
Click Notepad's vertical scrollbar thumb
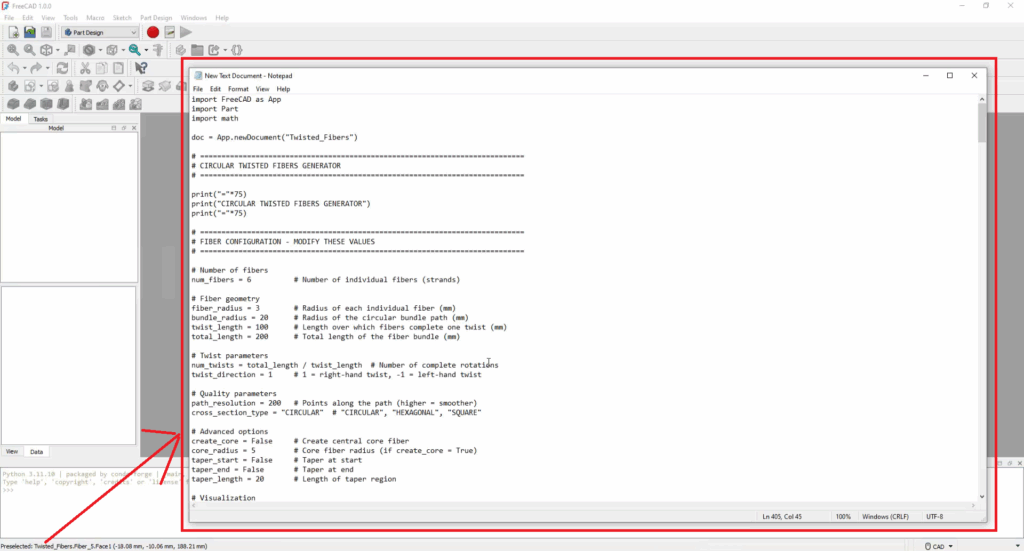click(x=982, y=122)
